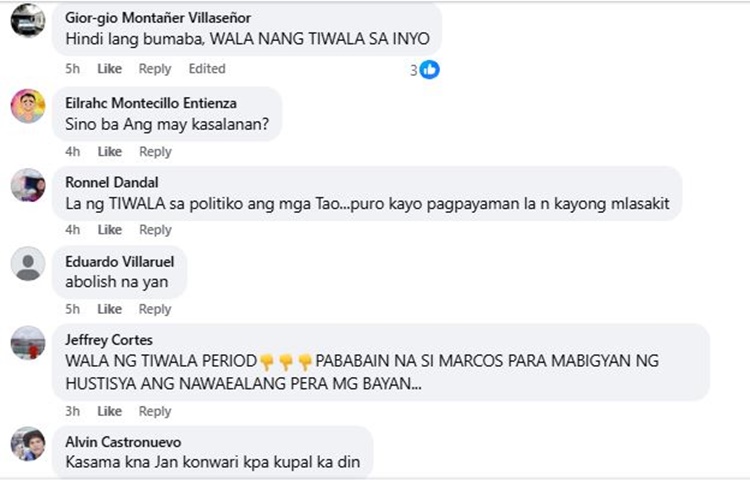The image size is (750, 482).
Task: Like Jeffrey Cortes's comment
Action: coord(110,411)
